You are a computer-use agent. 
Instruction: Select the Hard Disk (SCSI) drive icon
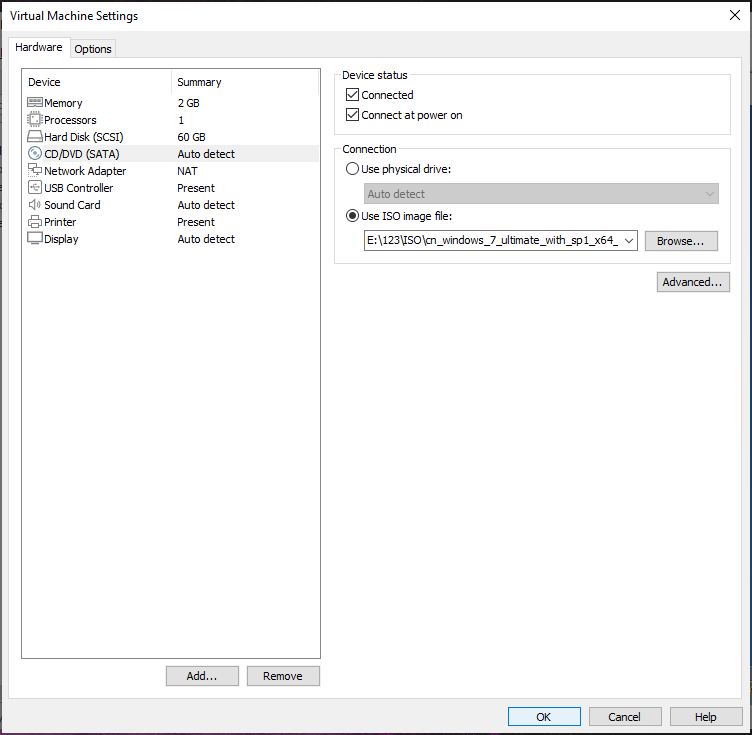pyautogui.click(x=35, y=137)
